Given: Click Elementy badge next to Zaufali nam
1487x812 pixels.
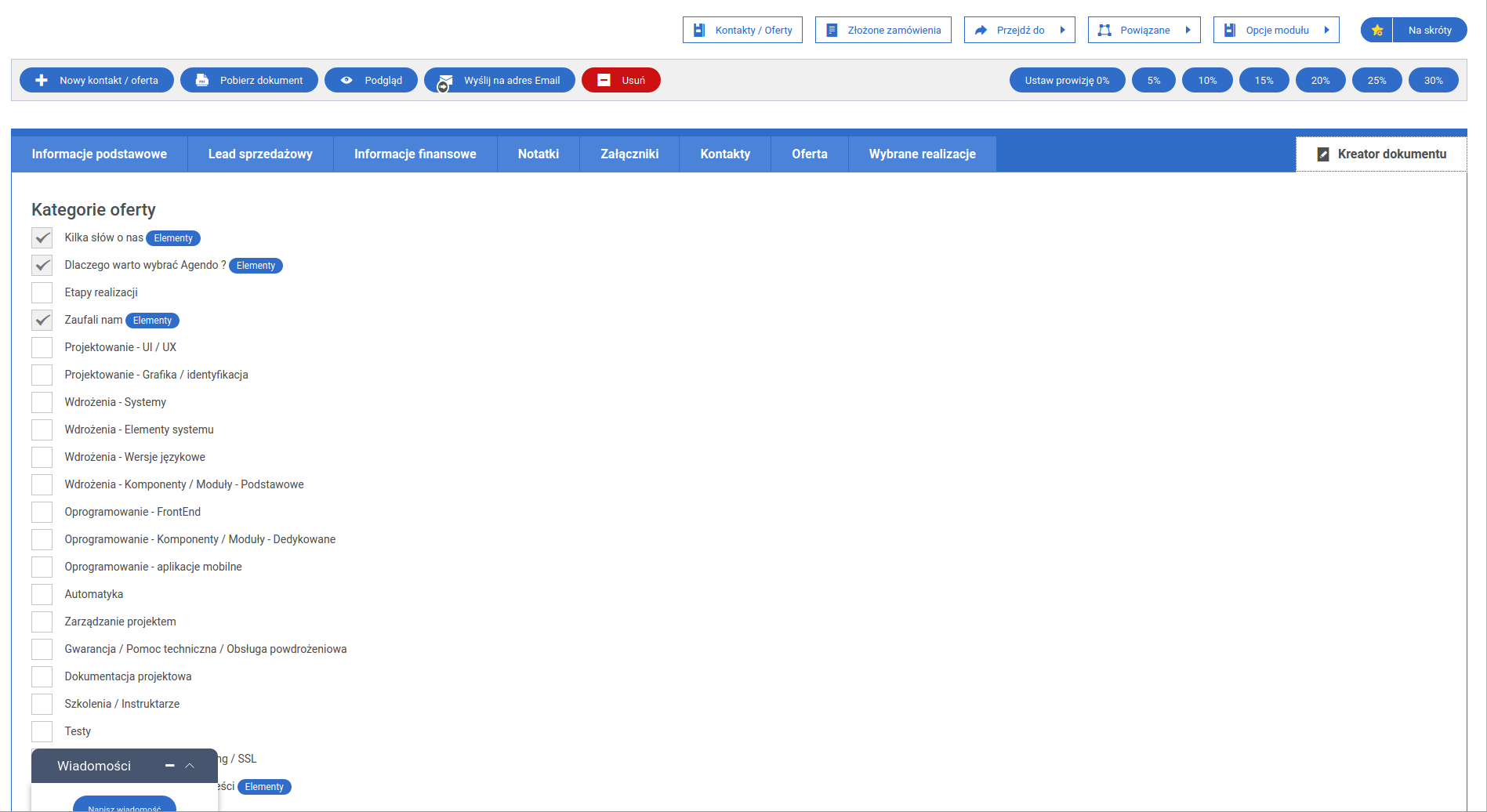Looking at the screenshot, I should coord(152,321).
